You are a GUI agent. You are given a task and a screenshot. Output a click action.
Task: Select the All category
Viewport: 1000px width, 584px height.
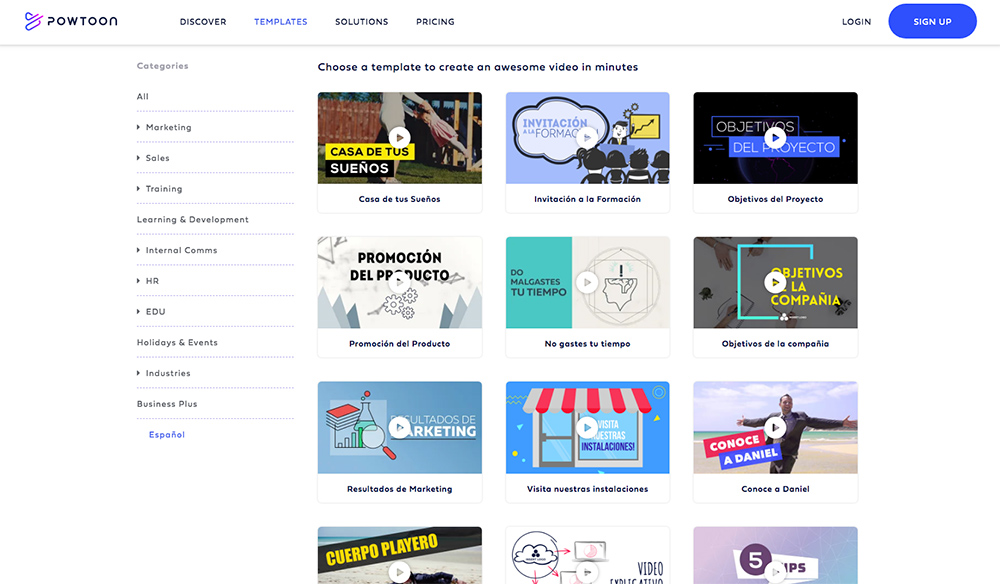[x=143, y=97]
